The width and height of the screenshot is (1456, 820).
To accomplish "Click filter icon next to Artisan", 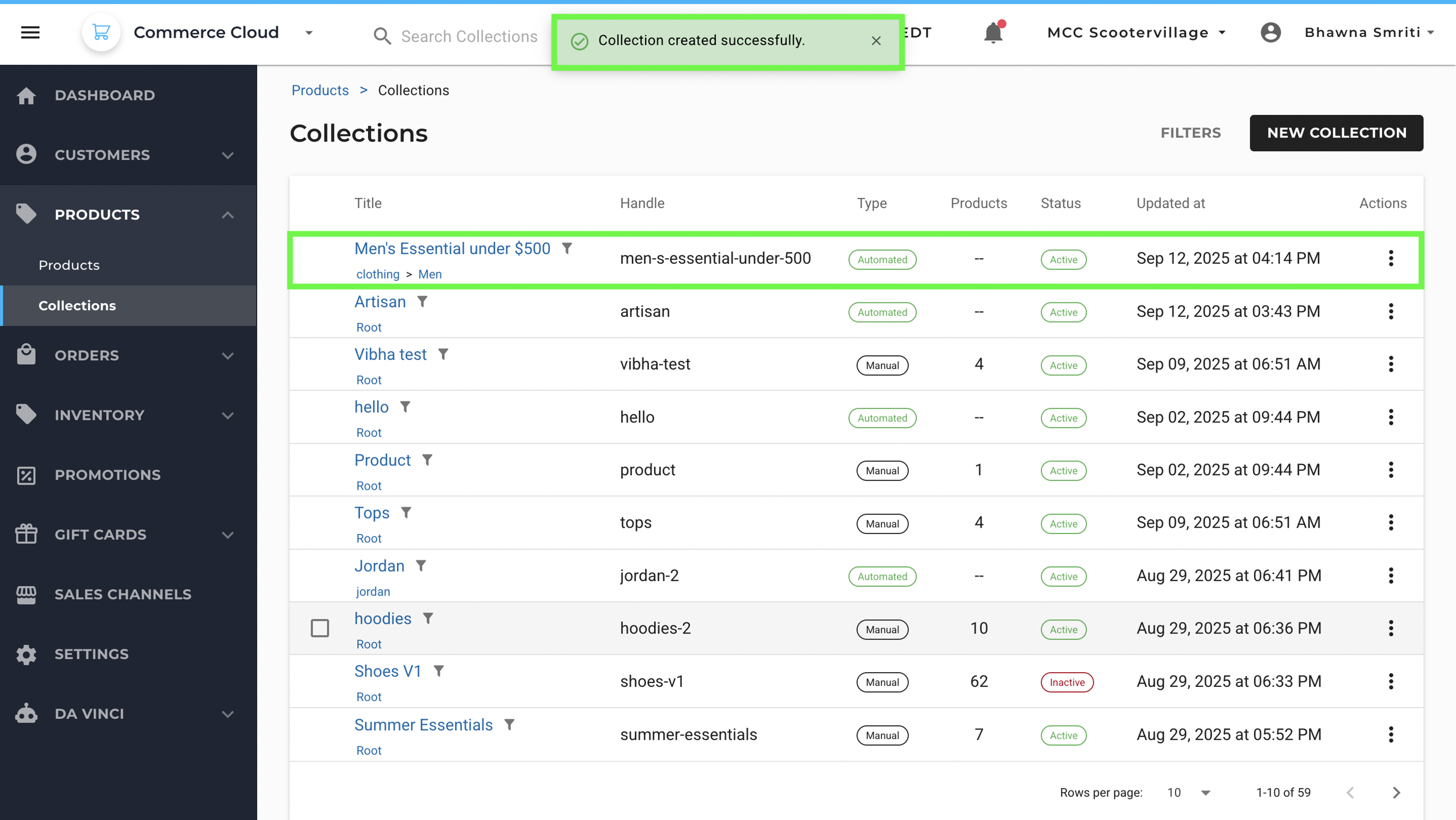I will [422, 302].
